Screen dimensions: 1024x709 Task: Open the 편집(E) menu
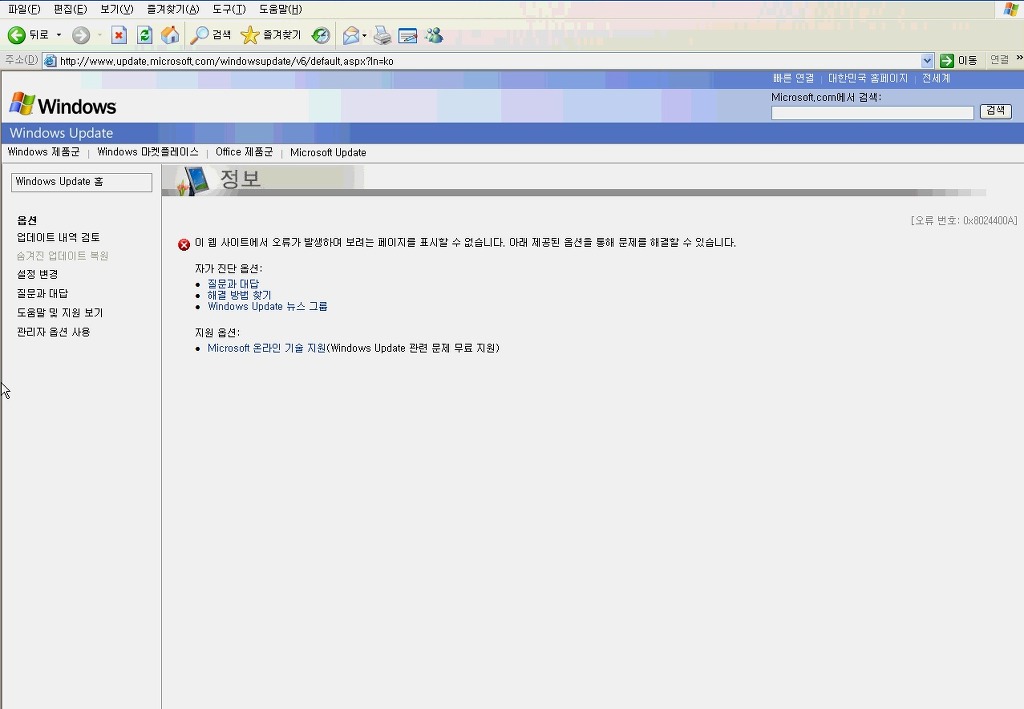click(x=70, y=9)
